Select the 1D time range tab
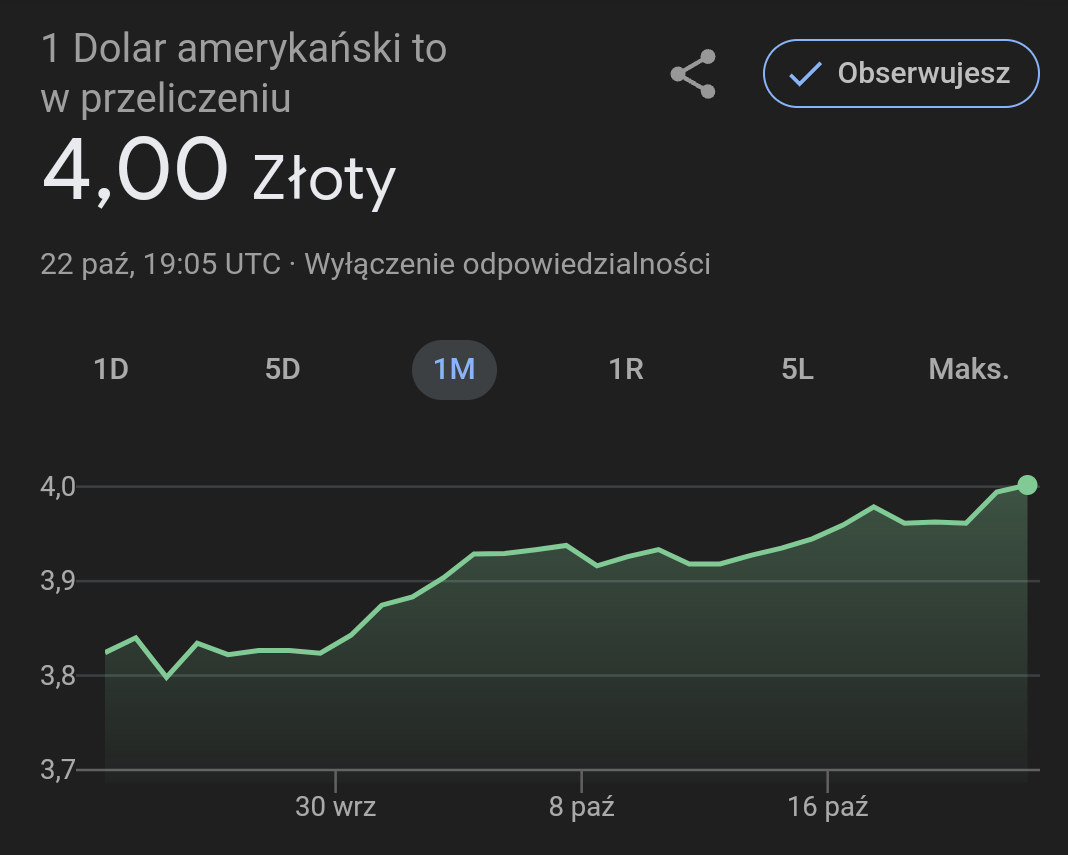Image resolution: width=1068 pixels, height=855 pixels. coord(111,369)
